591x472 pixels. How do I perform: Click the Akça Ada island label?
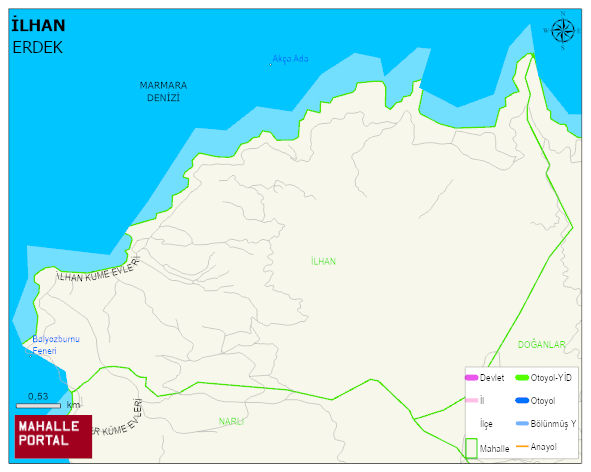click(x=290, y=59)
